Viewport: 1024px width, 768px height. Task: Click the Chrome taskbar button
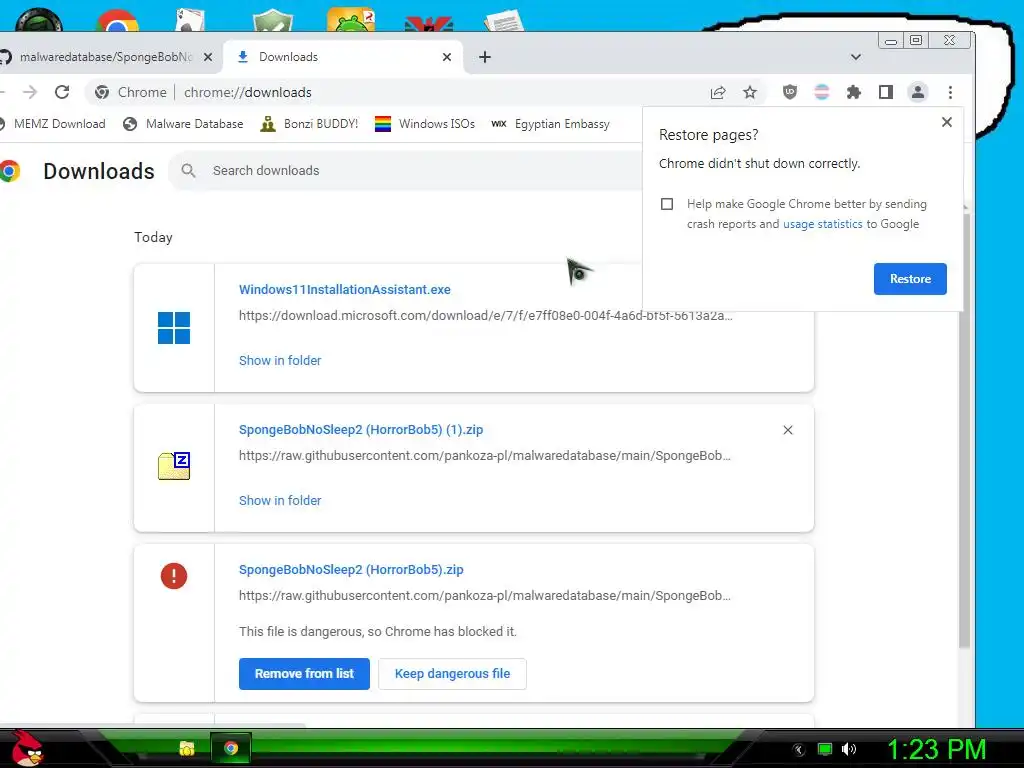point(231,748)
